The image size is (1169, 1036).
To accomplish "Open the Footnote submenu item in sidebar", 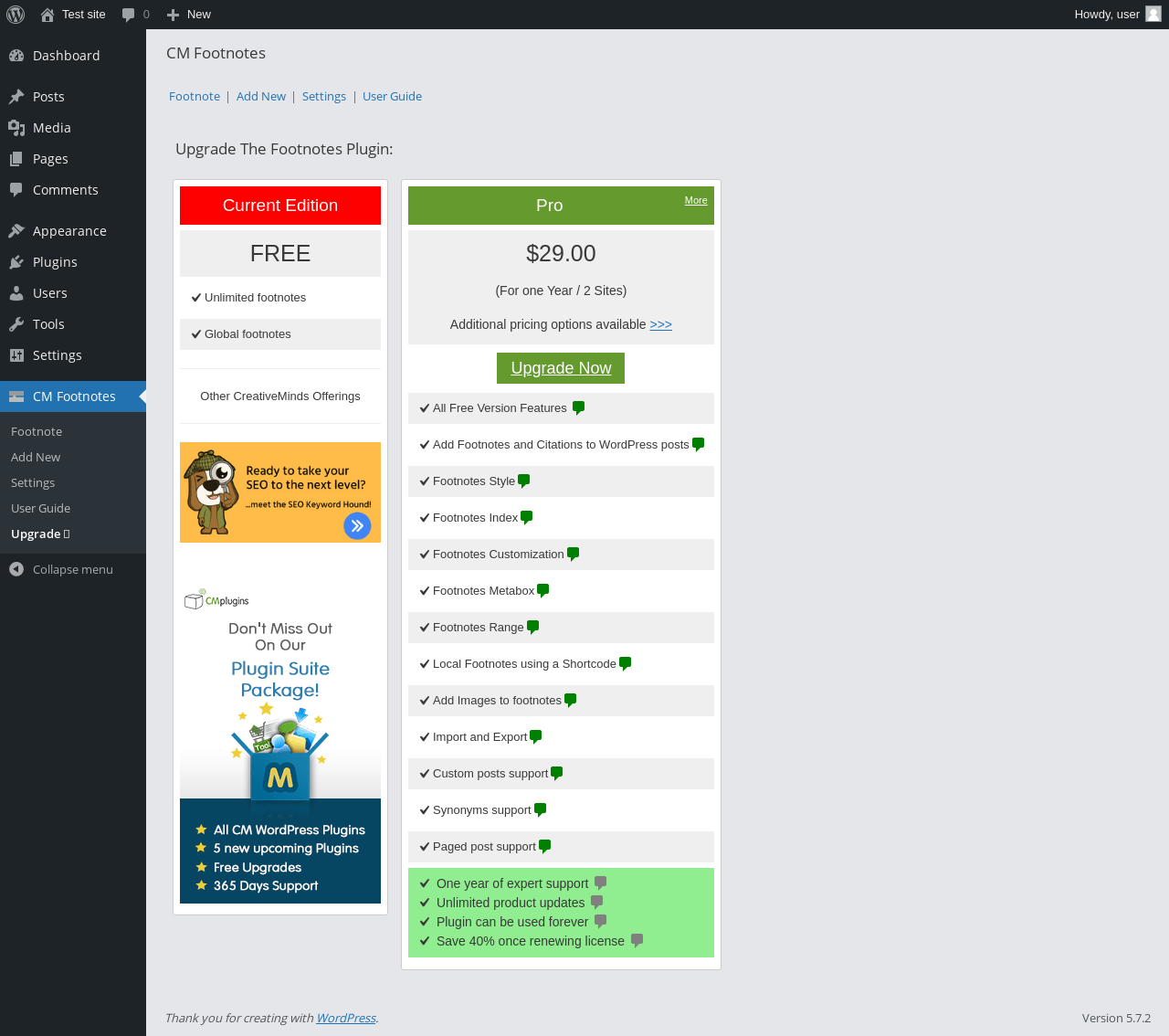I will (37, 432).
